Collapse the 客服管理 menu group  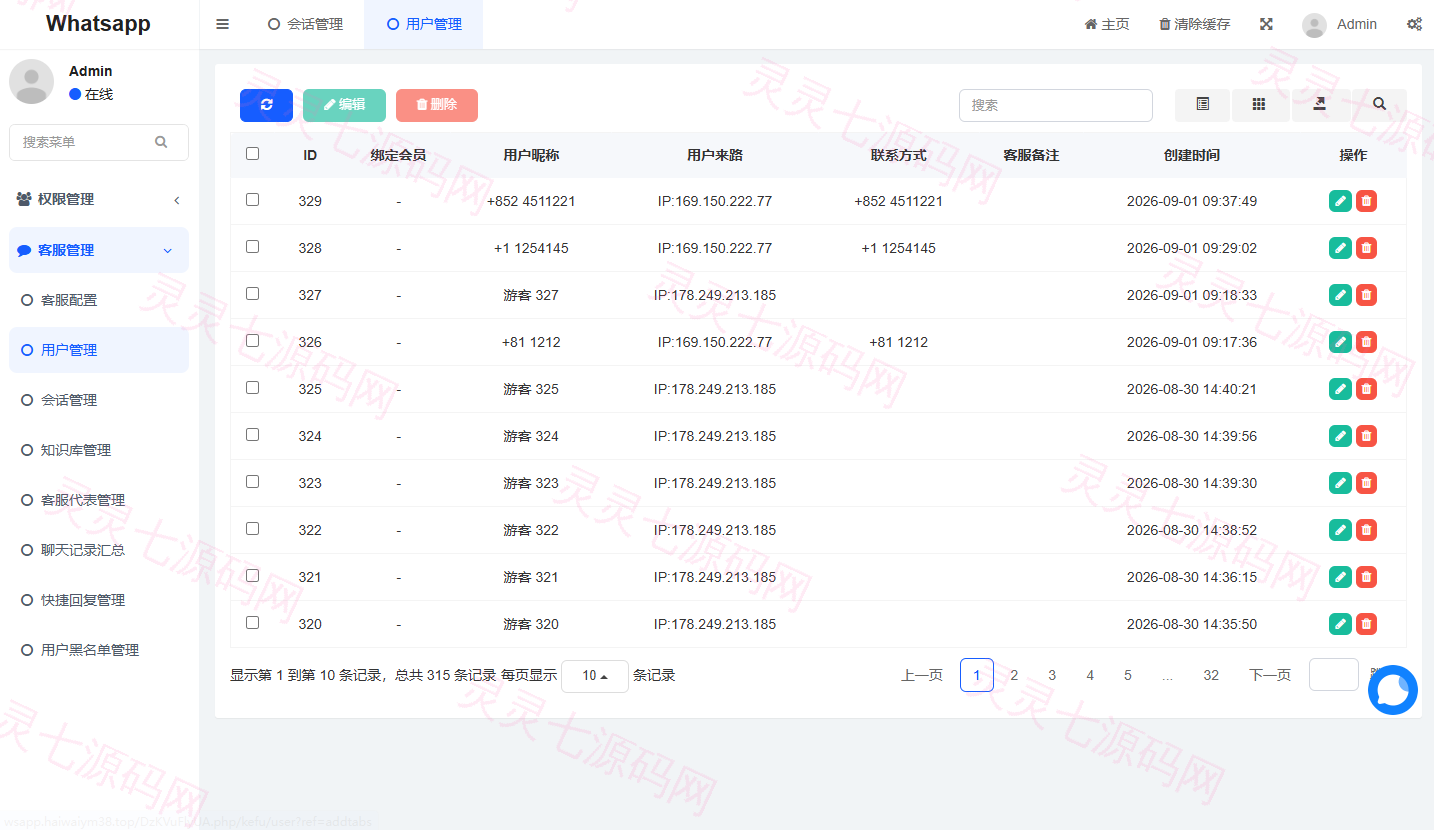point(98,250)
